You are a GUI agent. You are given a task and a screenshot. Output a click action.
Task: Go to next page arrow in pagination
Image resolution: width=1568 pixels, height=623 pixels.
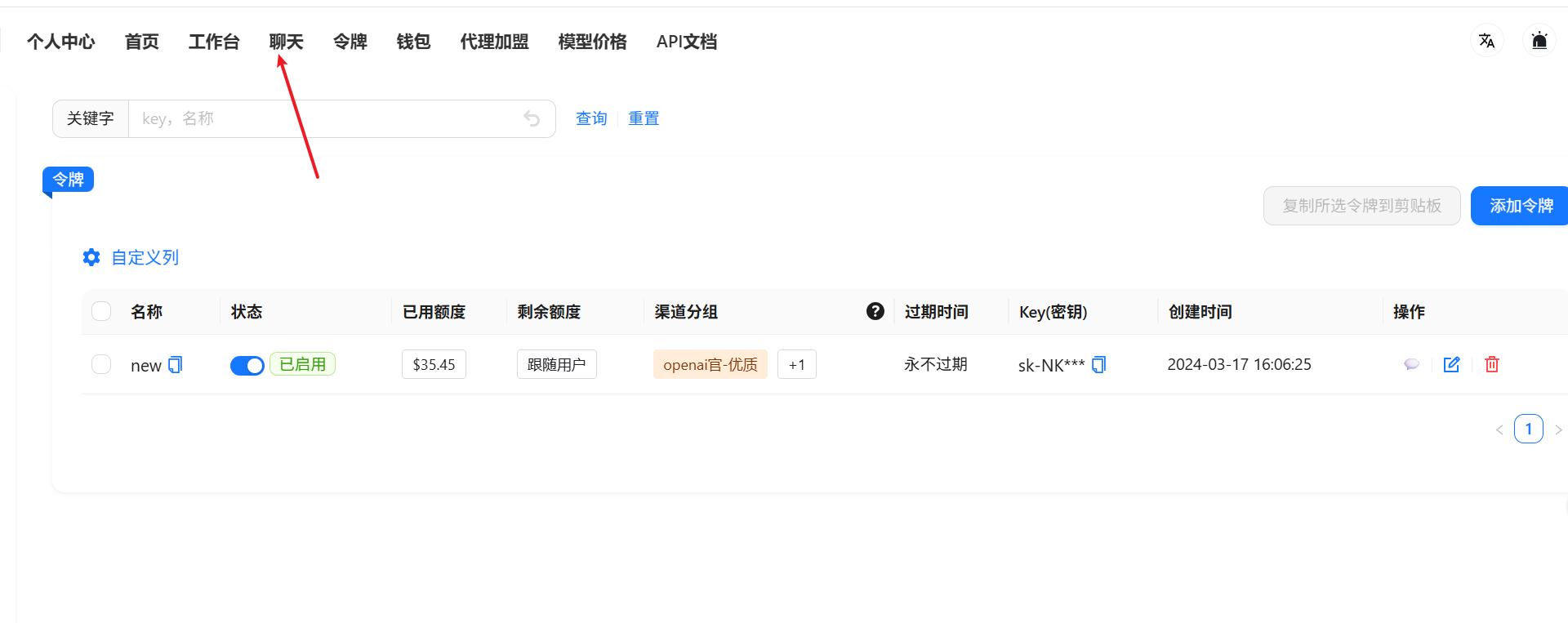(x=1558, y=429)
